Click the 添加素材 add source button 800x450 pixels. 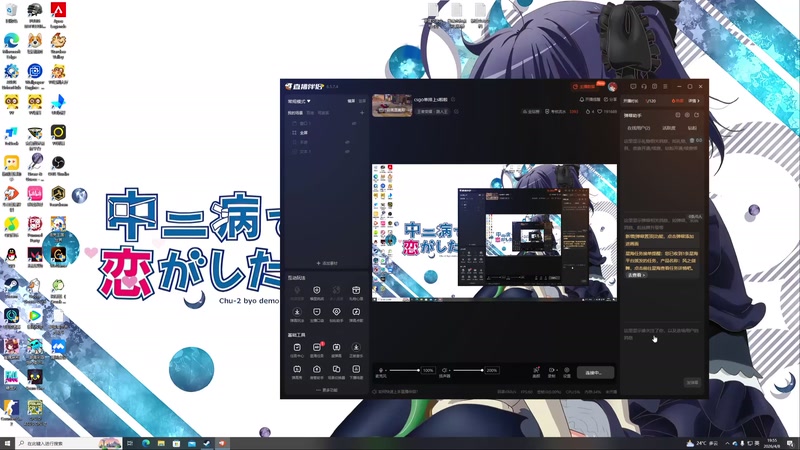tap(327, 263)
